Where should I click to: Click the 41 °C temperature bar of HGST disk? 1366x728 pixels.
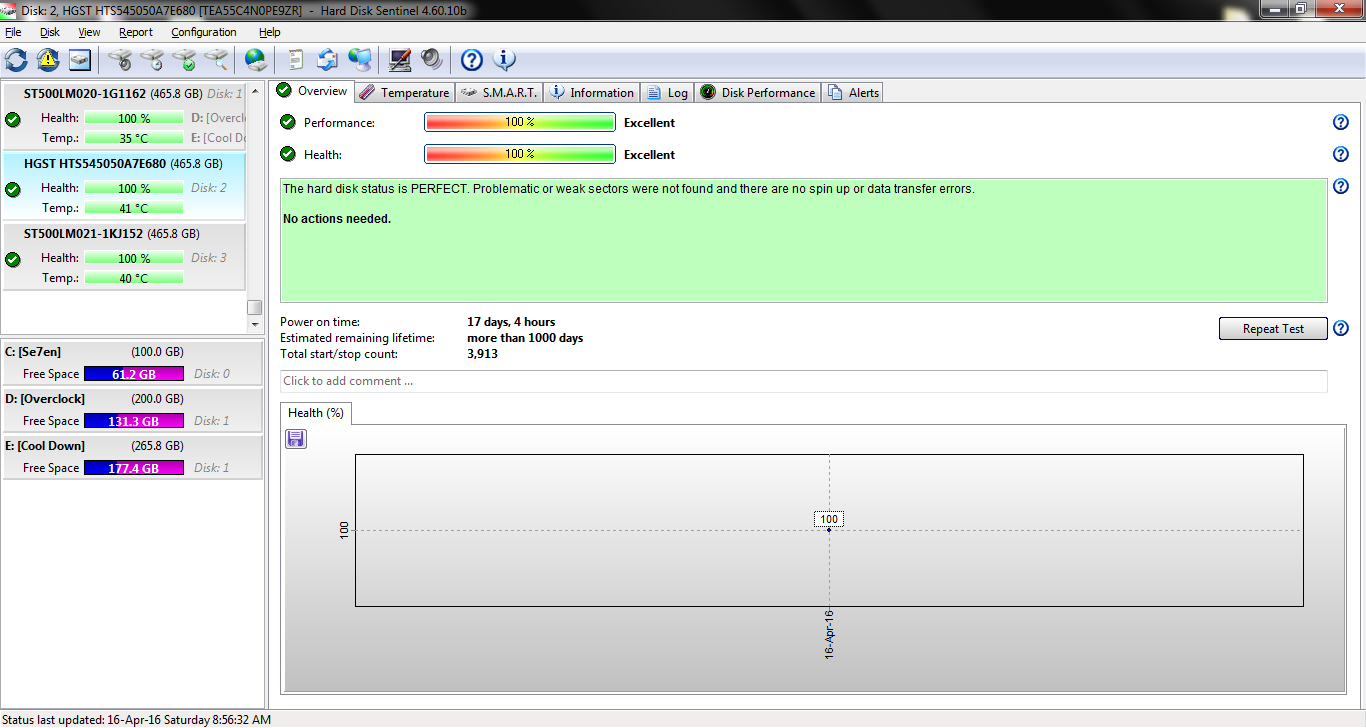[134, 208]
